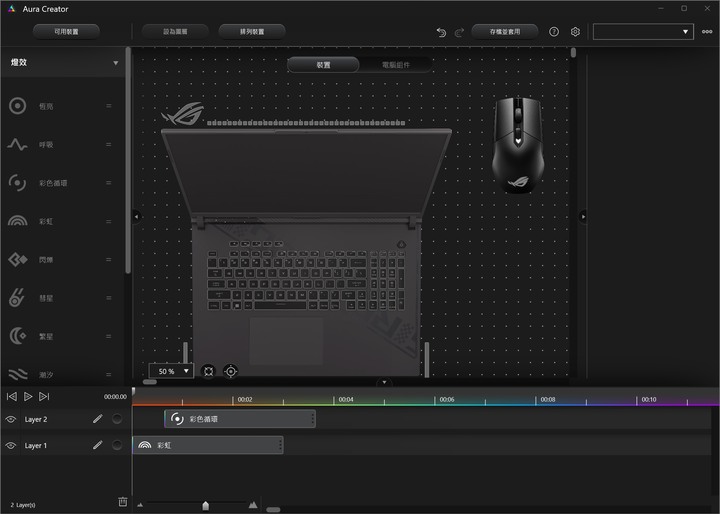Select the ROG mouse device on canvas
Viewport: 720px width, 514px height.
point(518,145)
